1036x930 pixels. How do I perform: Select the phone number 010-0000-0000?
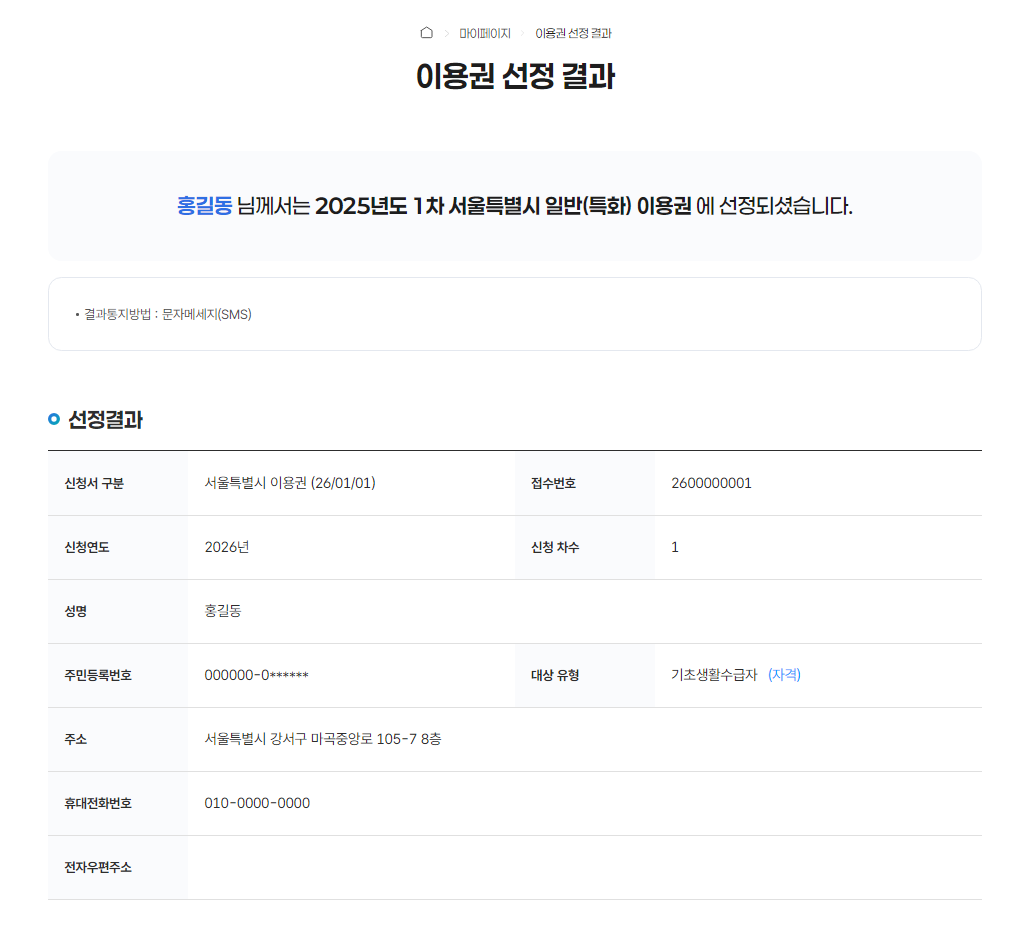(x=255, y=803)
